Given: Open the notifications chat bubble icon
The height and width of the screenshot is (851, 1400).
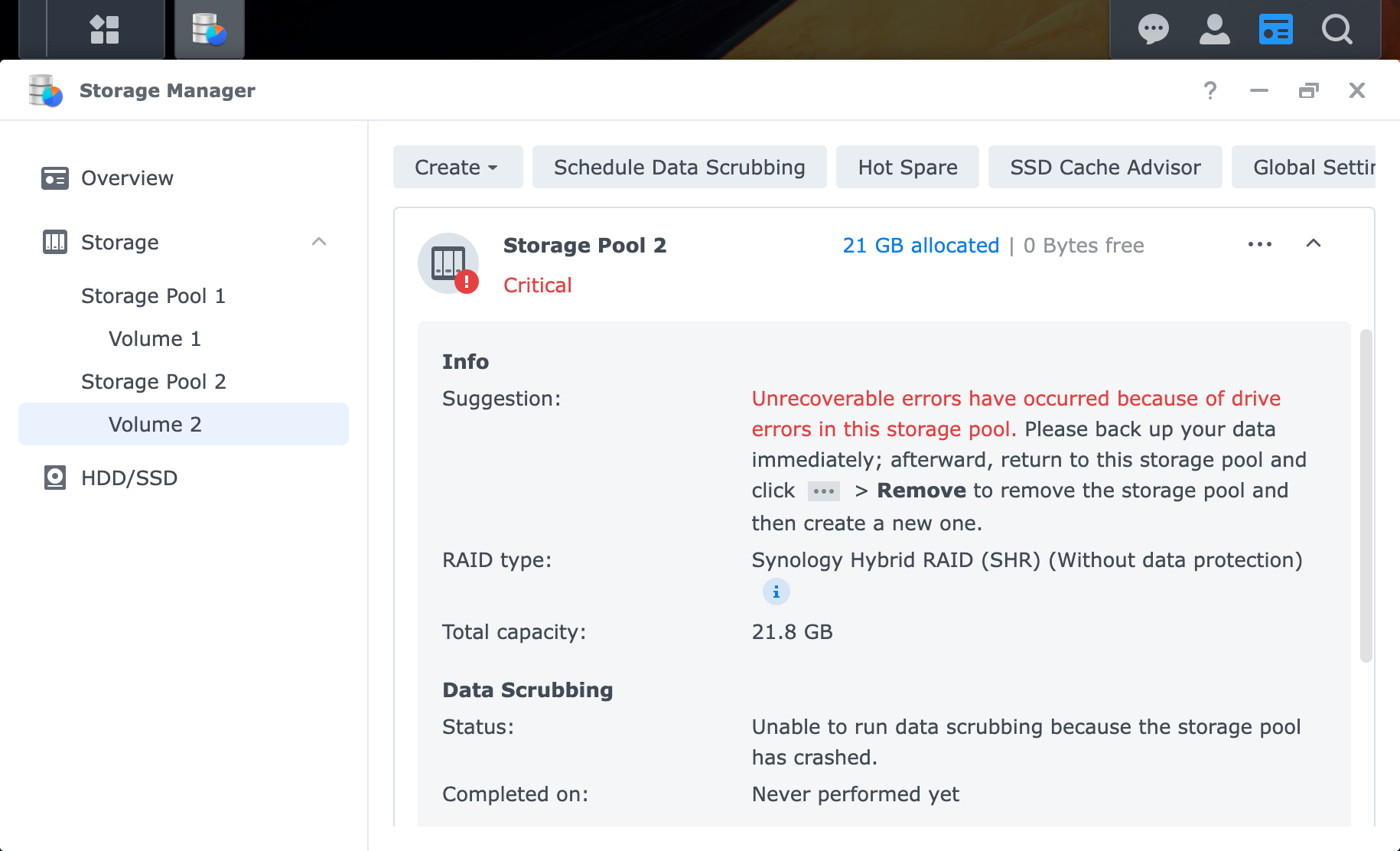Looking at the screenshot, I should coord(1153,30).
